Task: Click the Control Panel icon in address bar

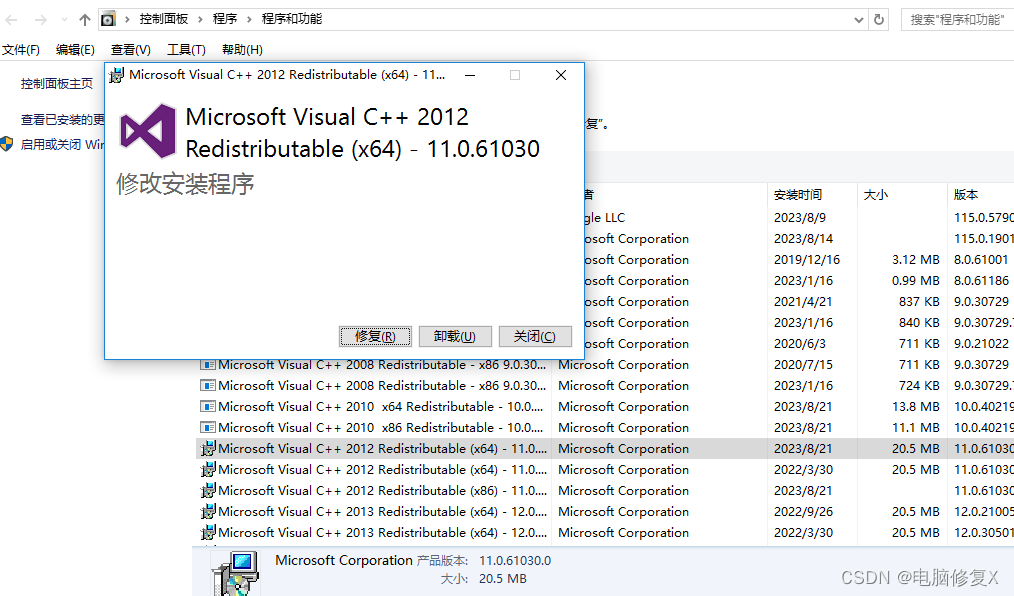Action: coord(108,19)
